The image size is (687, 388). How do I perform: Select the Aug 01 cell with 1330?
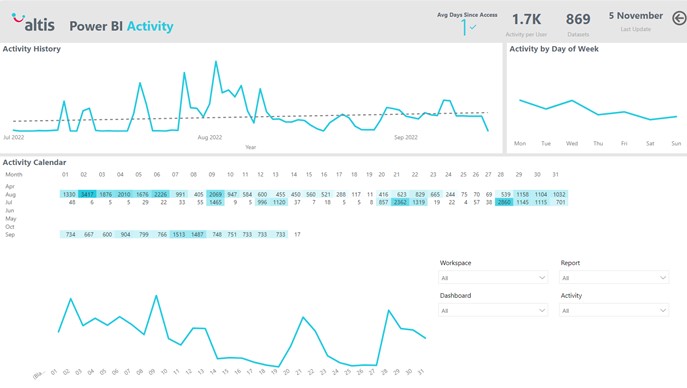tap(69, 194)
